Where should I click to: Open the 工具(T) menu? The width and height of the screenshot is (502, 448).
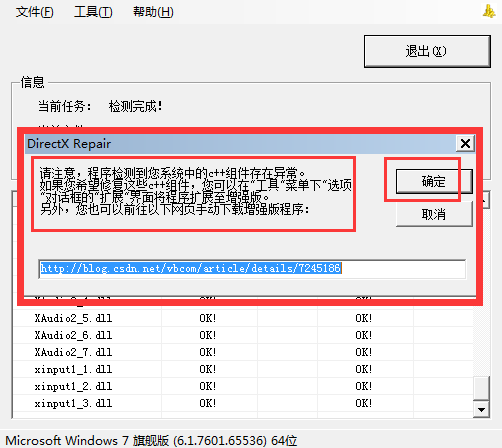[93, 12]
